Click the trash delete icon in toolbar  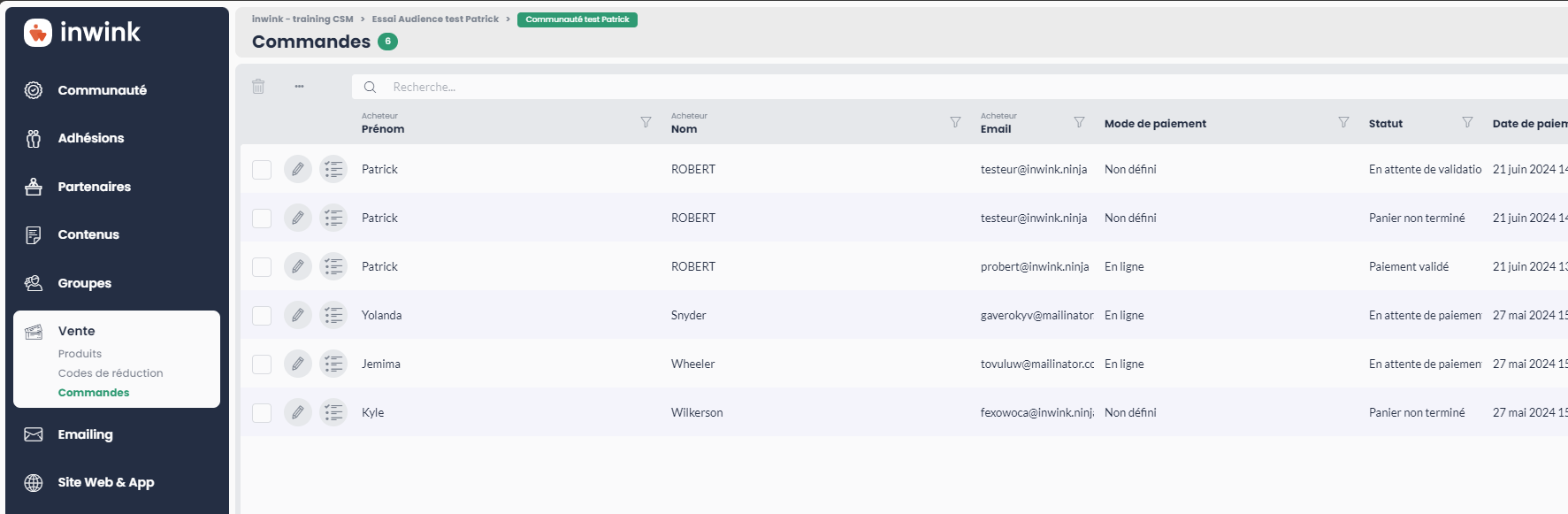[x=258, y=87]
